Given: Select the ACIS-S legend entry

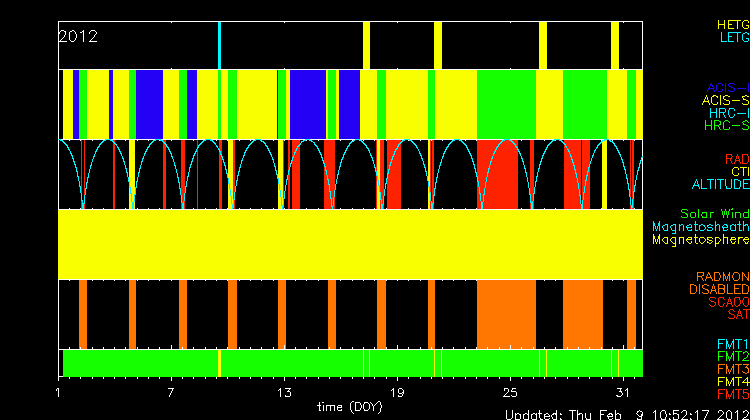Looking at the screenshot, I should pos(725,100).
